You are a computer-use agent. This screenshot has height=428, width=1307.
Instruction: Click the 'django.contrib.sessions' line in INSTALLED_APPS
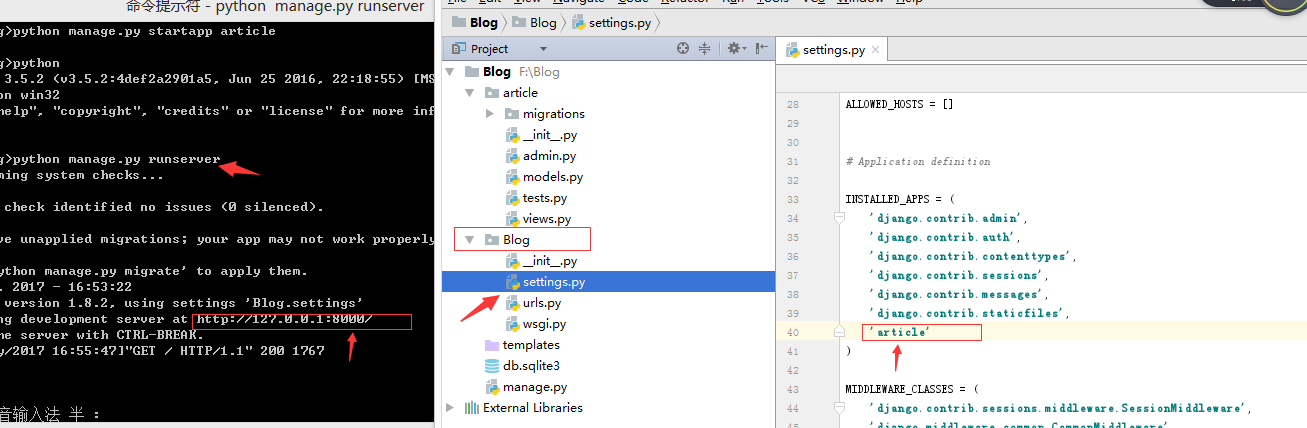click(958, 275)
